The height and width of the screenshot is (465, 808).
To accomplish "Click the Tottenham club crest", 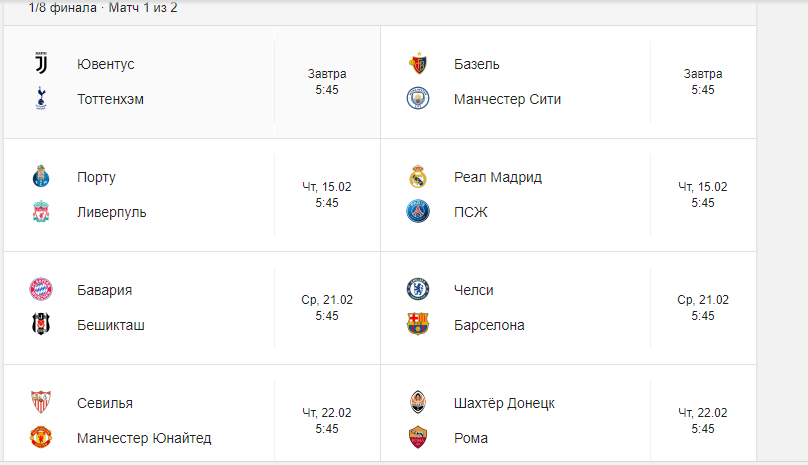I will point(41,99).
